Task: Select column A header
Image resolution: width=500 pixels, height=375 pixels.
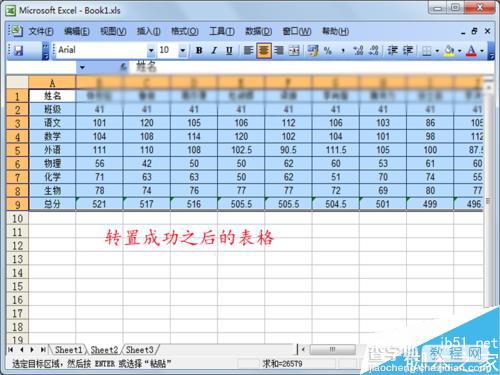Action: 52,82
